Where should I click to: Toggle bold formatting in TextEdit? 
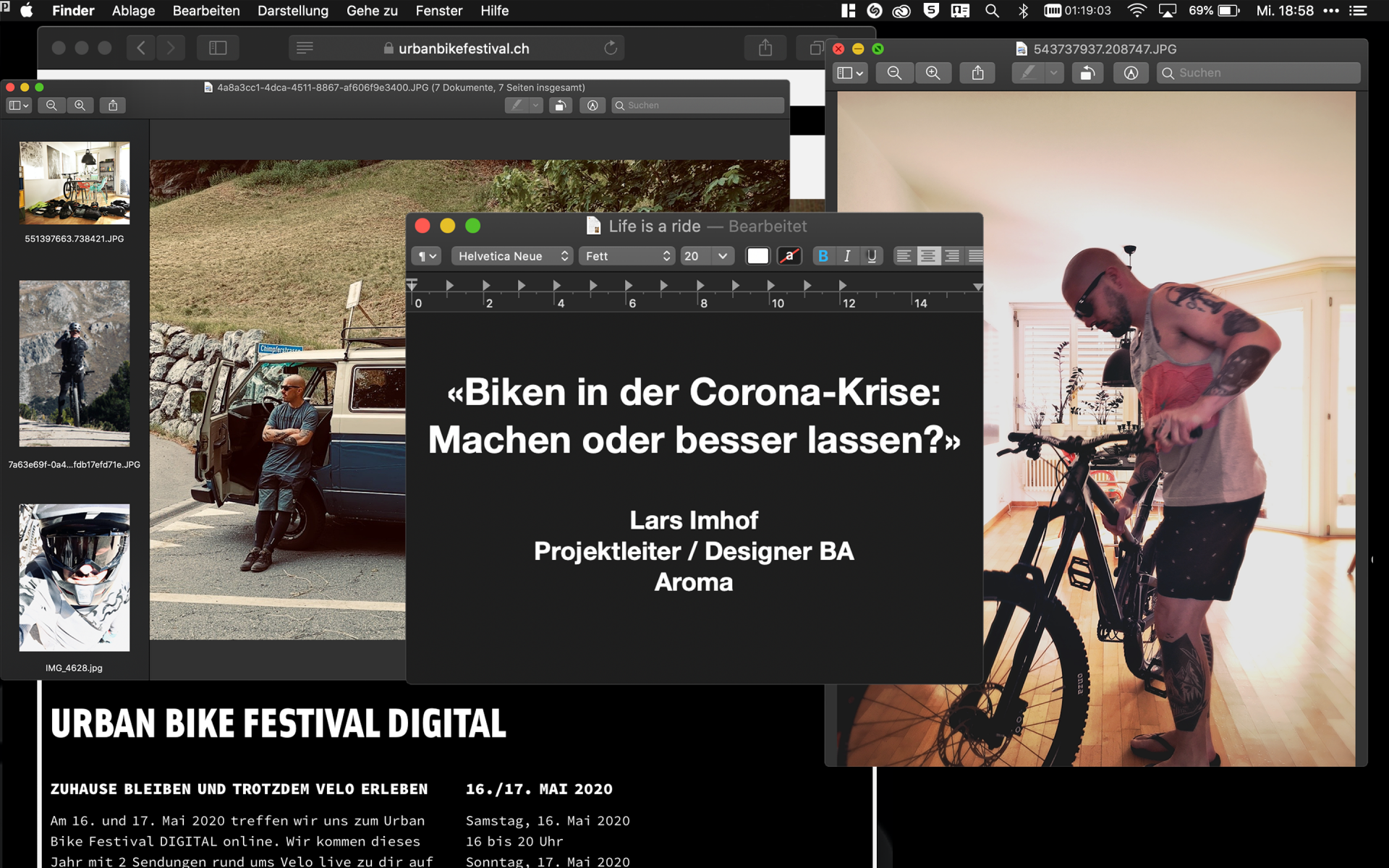(x=823, y=256)
